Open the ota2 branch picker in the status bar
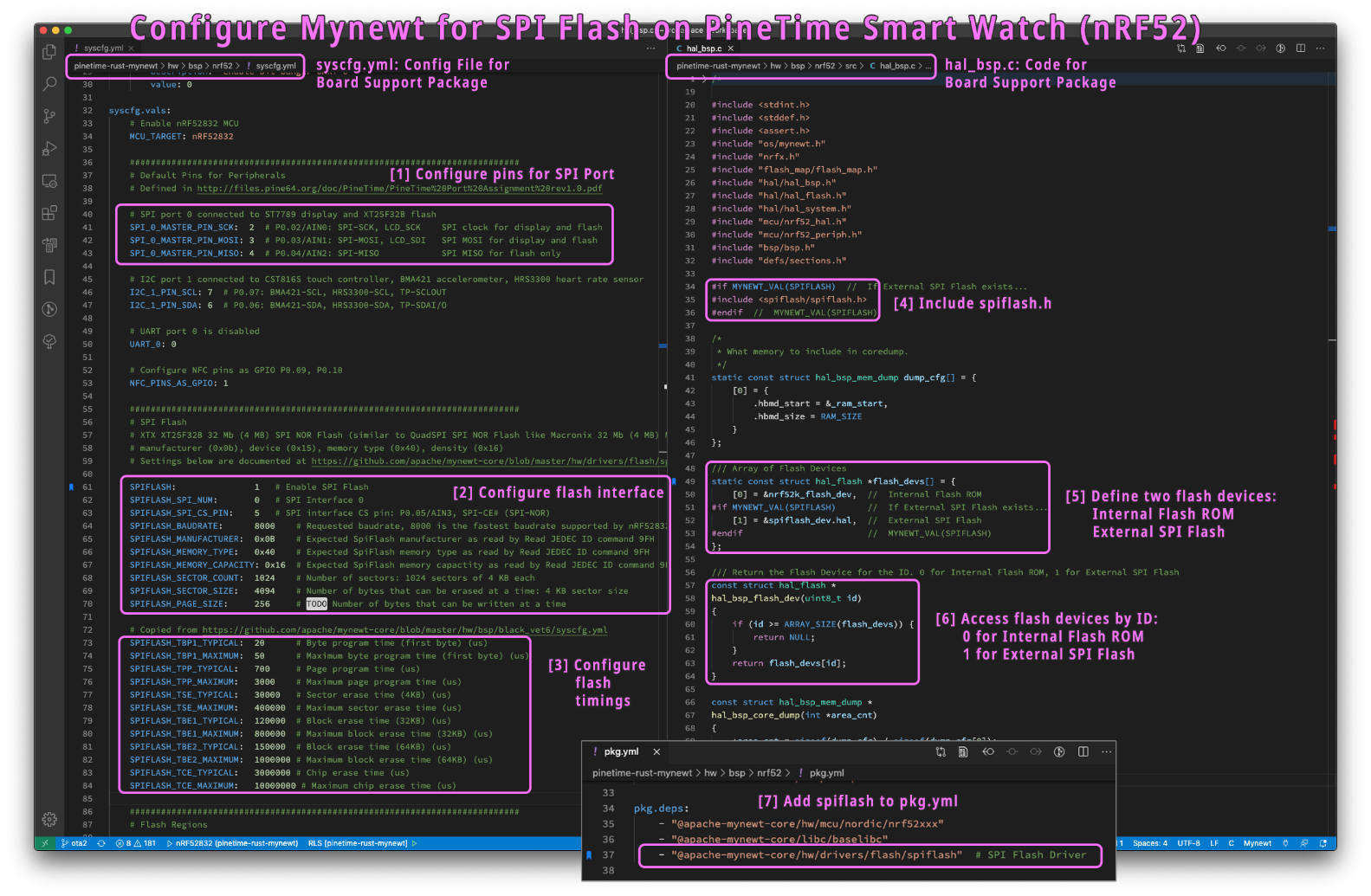This screenshot has width=1371, height=896. [x=74, y=843]
